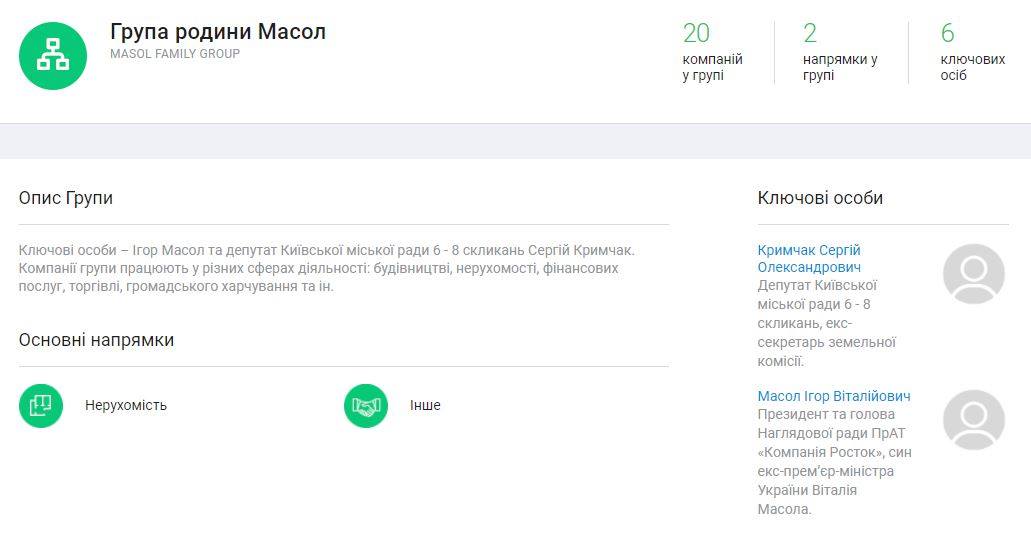This screenshot has width=1031, height=556.
Task: Click the "Ключові особи" sidebar heading
Action: pyautogui.click(x=820, y=198)
